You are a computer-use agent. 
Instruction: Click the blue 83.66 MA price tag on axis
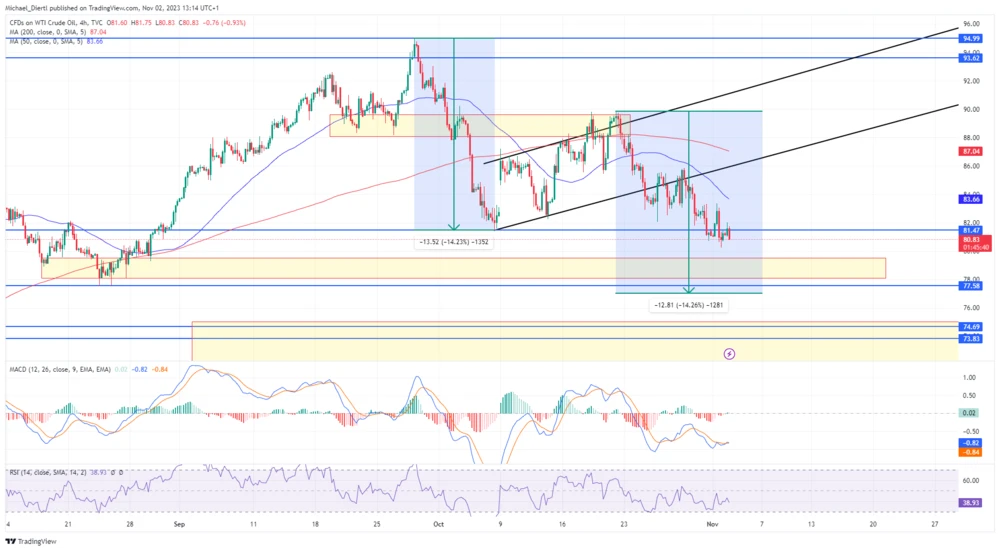click(x=970, y=199)
